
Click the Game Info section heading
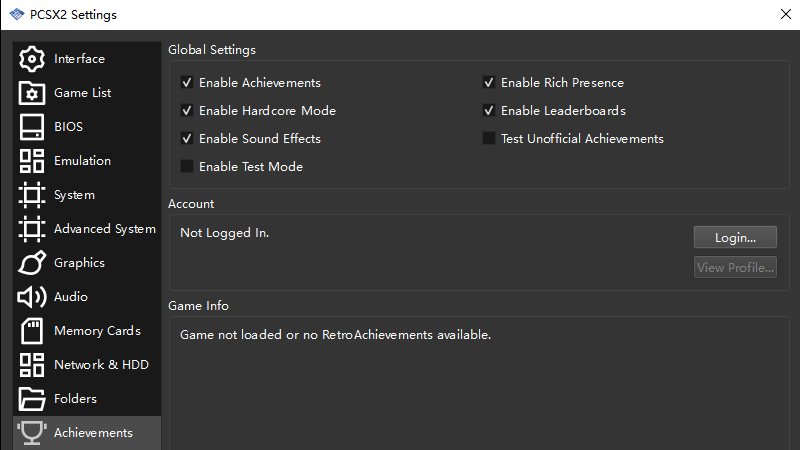click(x=198, y=306)
